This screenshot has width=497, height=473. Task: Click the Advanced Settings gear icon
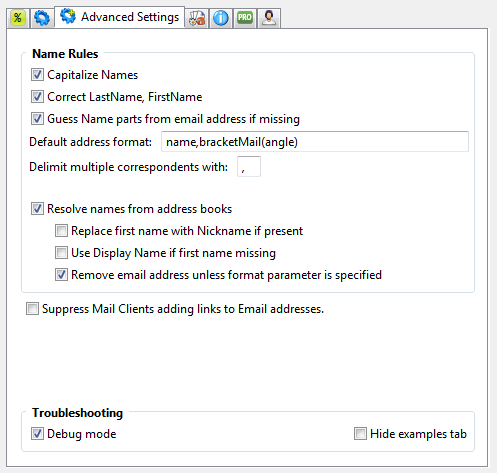coord(68,16)
